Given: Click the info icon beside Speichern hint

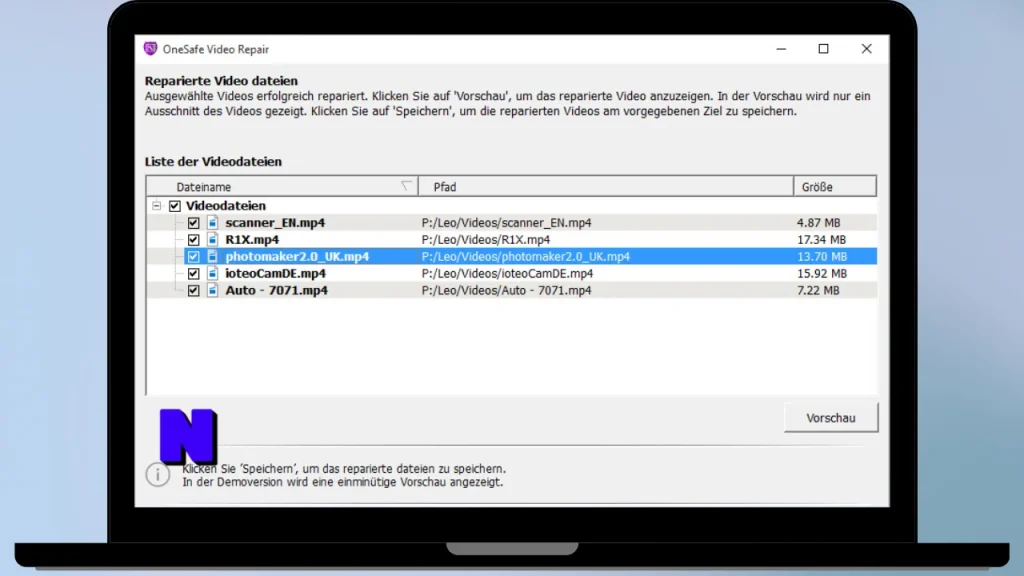Looking at the screenshot, I should tap(157, 475).
